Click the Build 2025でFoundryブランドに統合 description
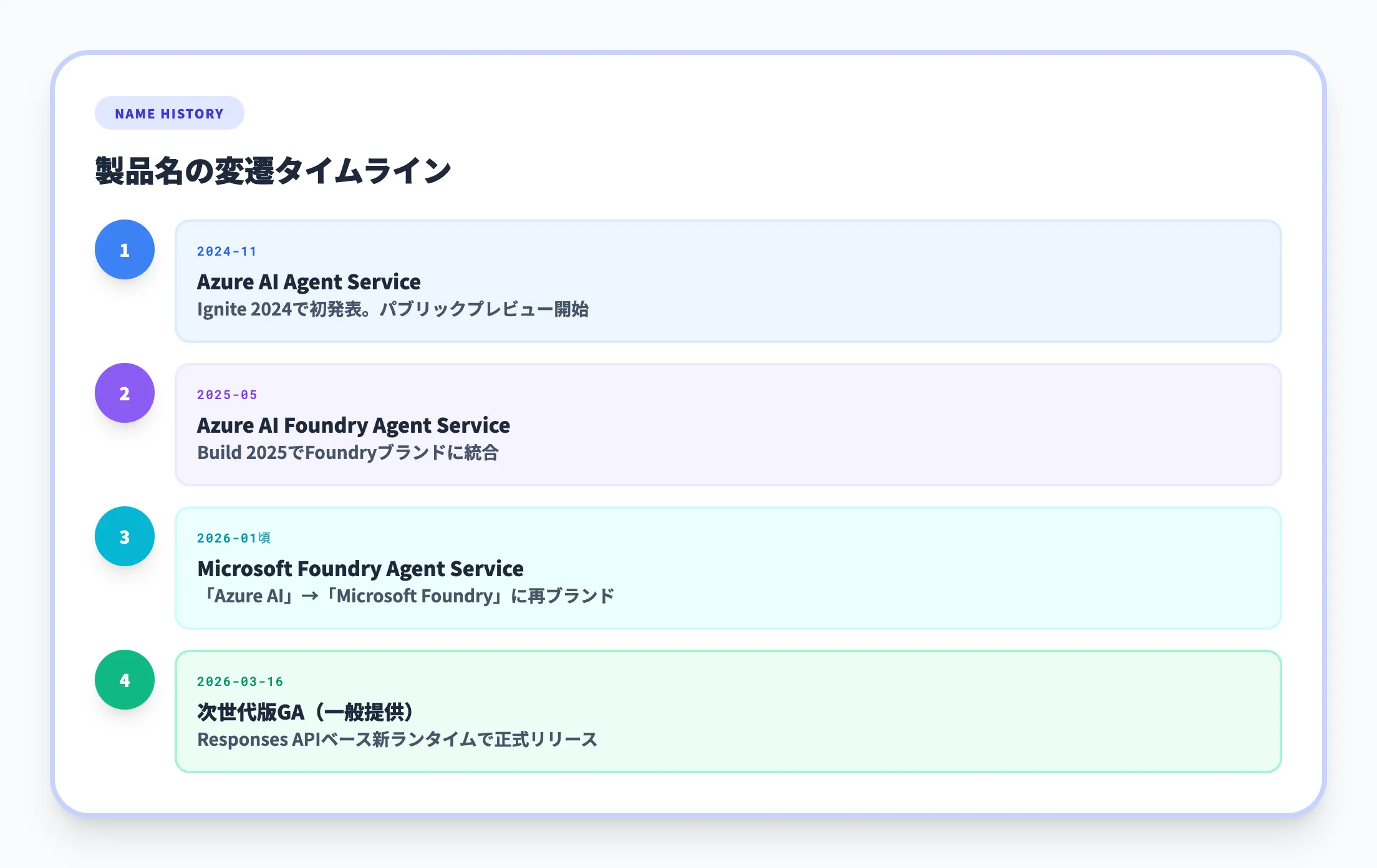 click(347, 453)
